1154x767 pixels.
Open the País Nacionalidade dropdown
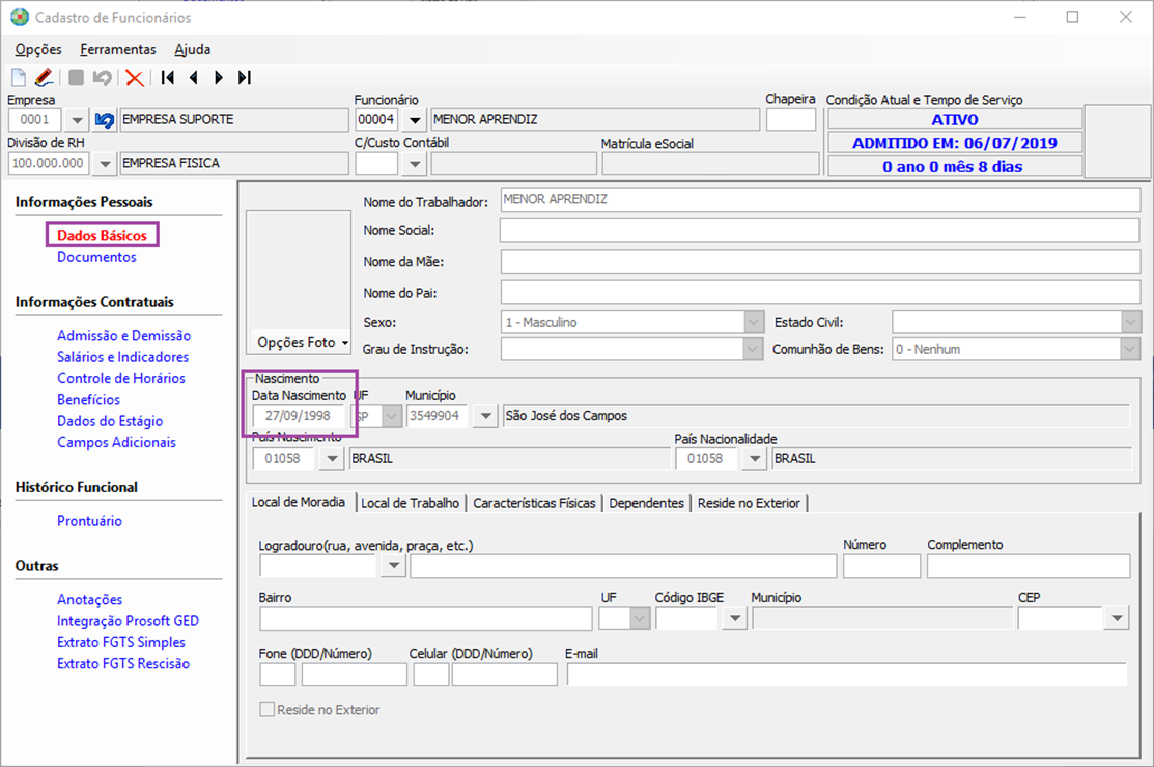point(754,459)
